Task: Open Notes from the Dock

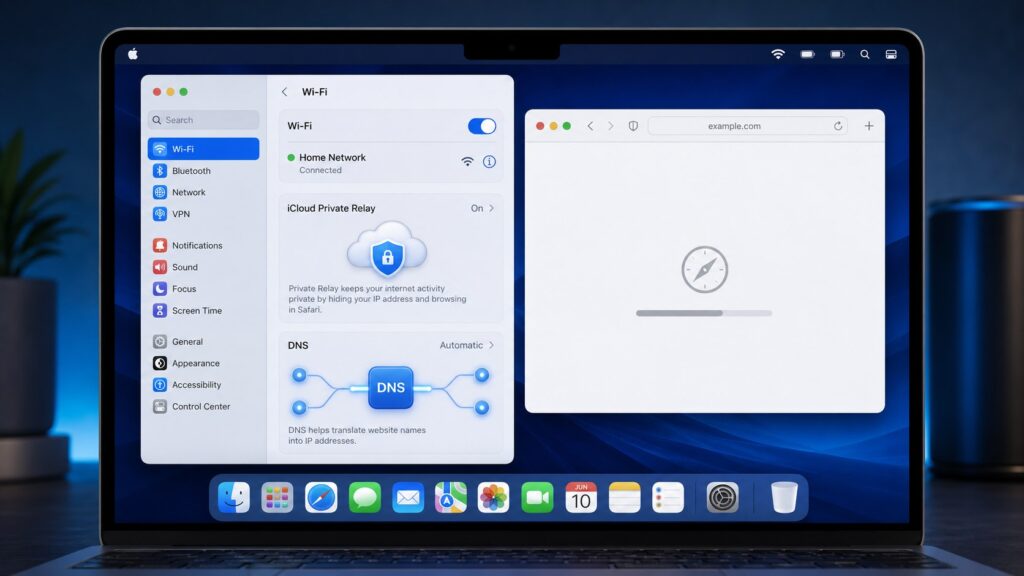Action: (624, 498)
